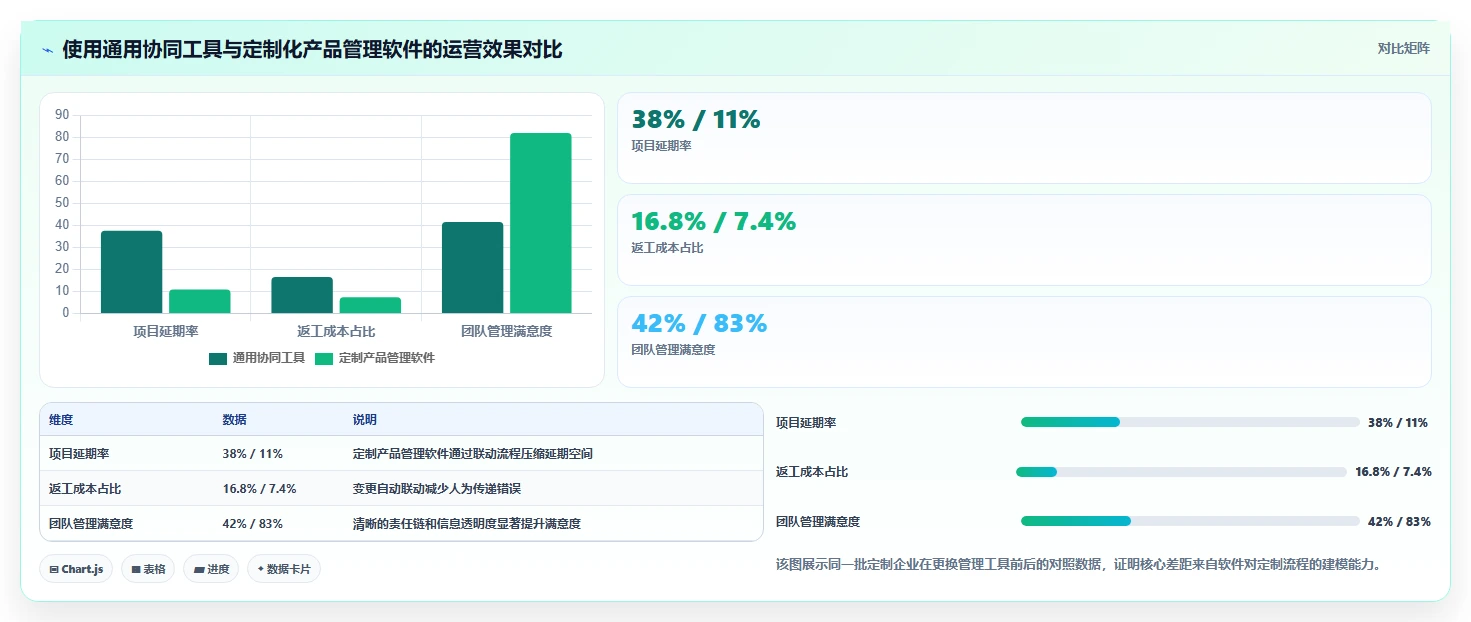Screen dimensions: 1471x622
Task: Click the 16.8% / 7.4% data card value
Action: tap(714, 222)
